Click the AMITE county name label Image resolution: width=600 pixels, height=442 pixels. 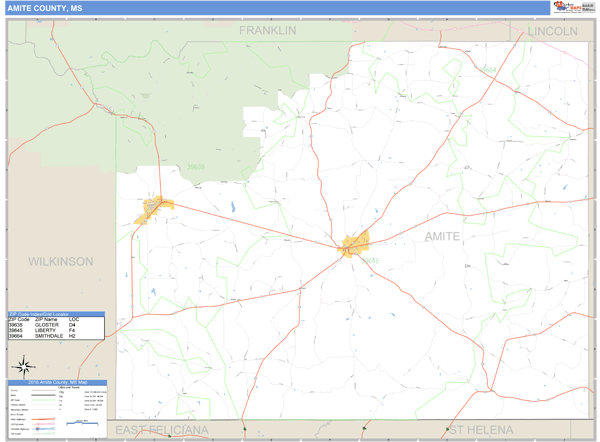point(442,236)
